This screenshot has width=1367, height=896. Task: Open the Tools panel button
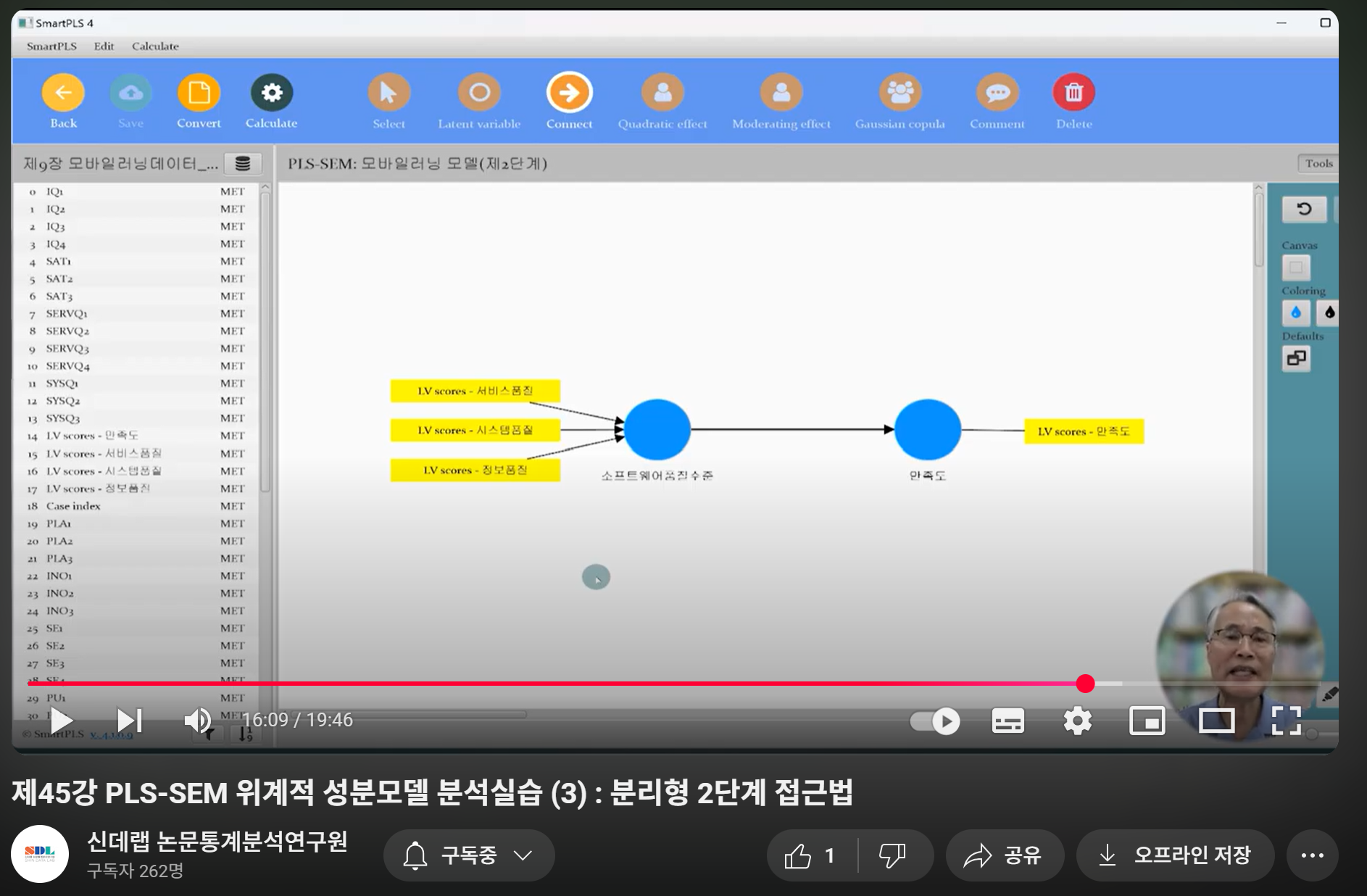pos(1318,164)
